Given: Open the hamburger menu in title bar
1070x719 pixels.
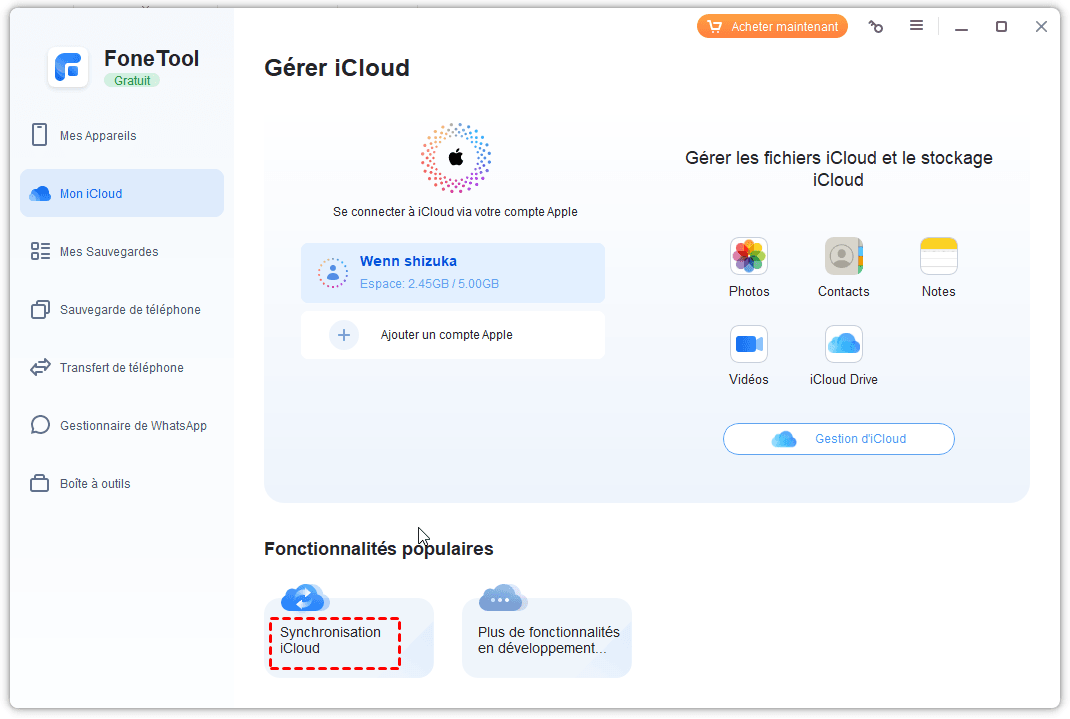Looking at the screenshot, I should click(916, 26).
